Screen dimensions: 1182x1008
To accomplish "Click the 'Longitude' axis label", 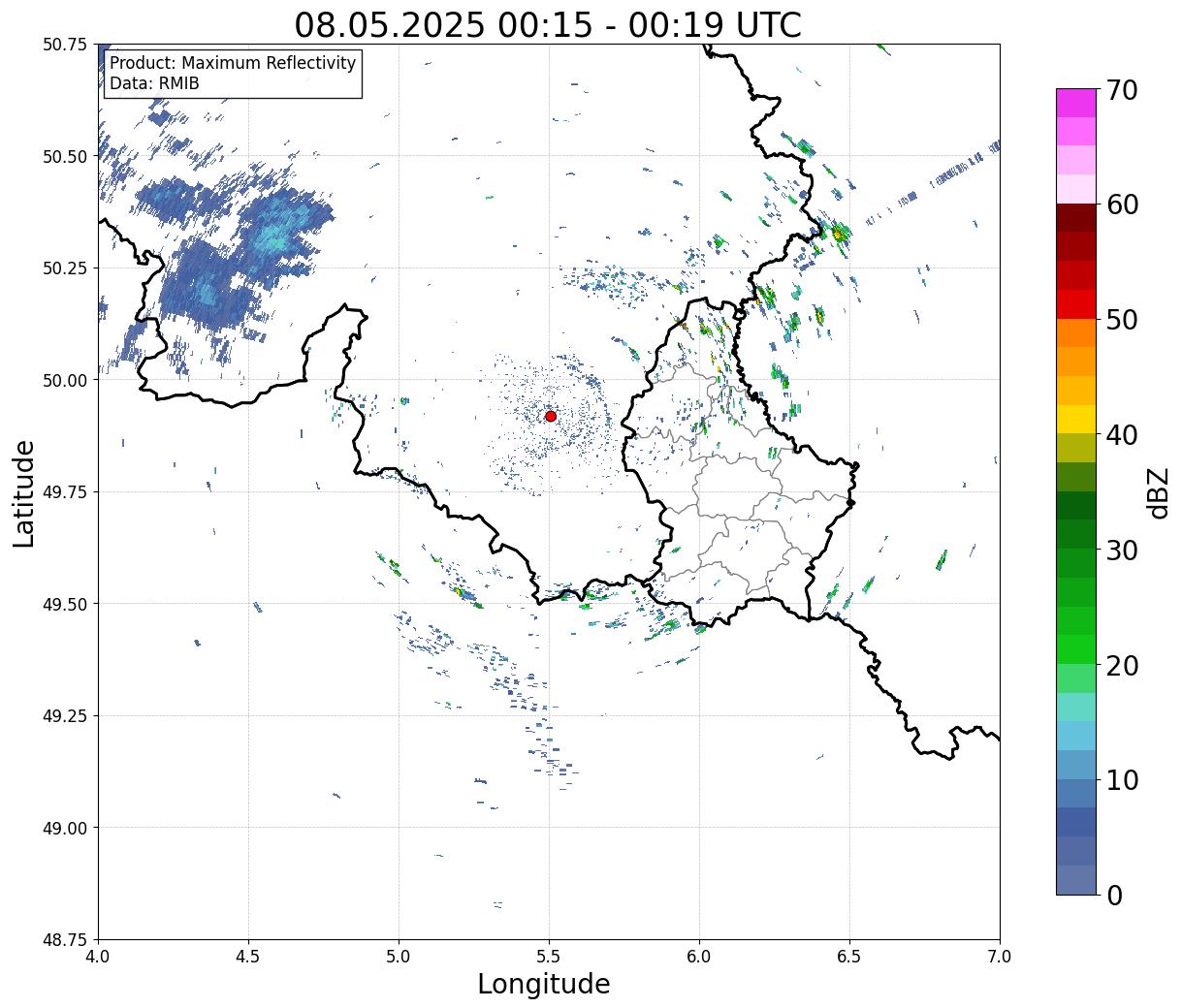I will point(544,984).
